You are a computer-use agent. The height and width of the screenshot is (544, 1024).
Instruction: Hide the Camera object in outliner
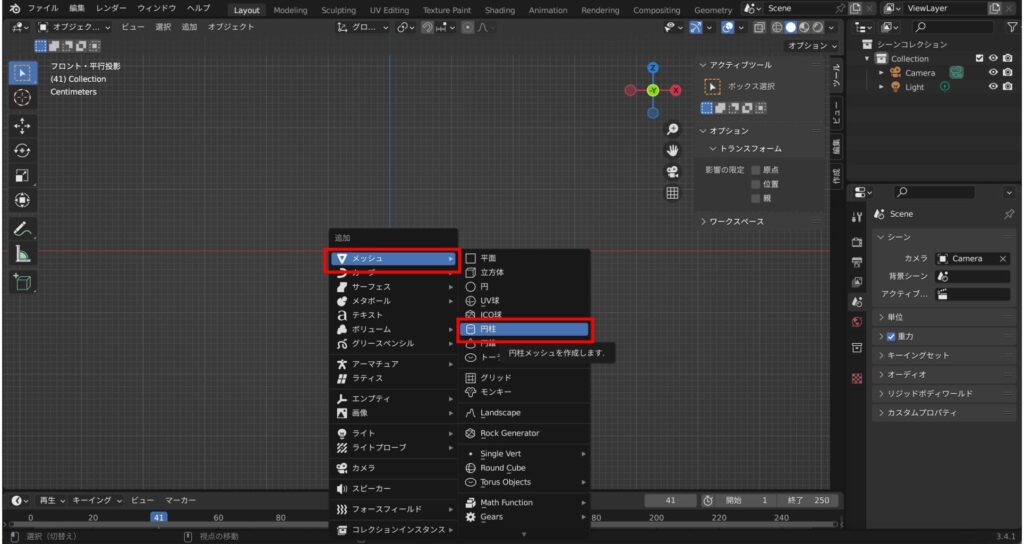[994, 73]
